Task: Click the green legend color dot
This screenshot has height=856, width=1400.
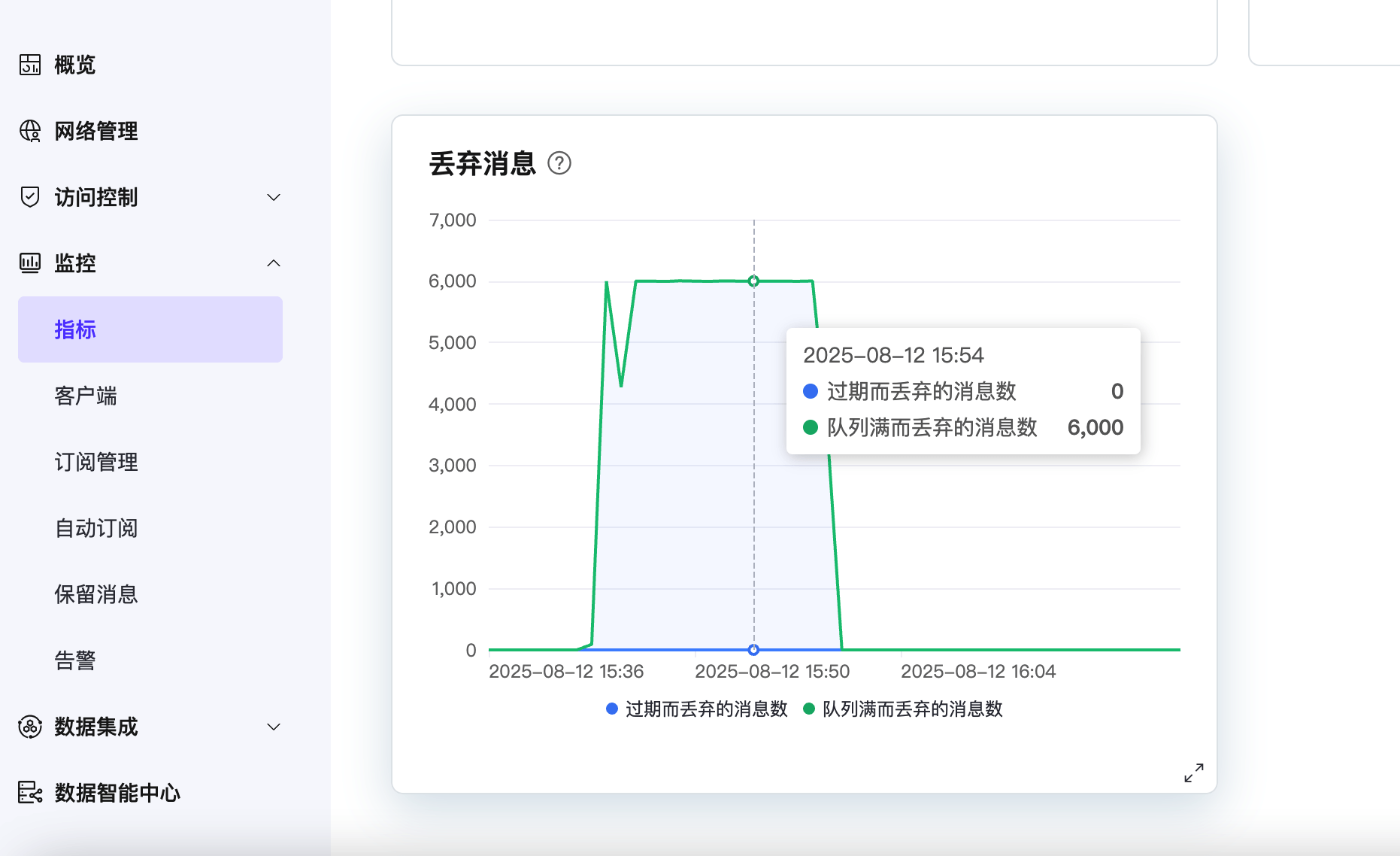Action: pyautogui.click(x=808, y=709)
